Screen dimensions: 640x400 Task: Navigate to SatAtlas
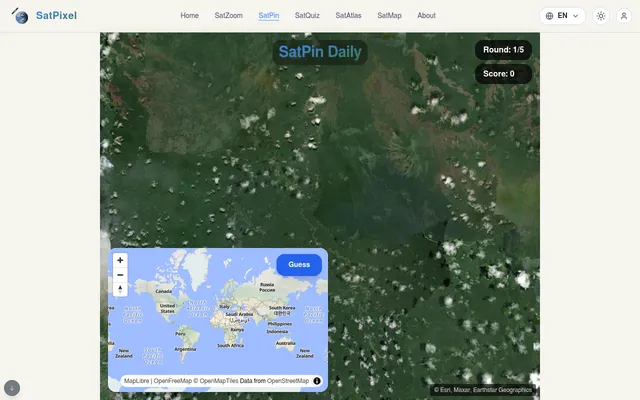tap(348, 16)
